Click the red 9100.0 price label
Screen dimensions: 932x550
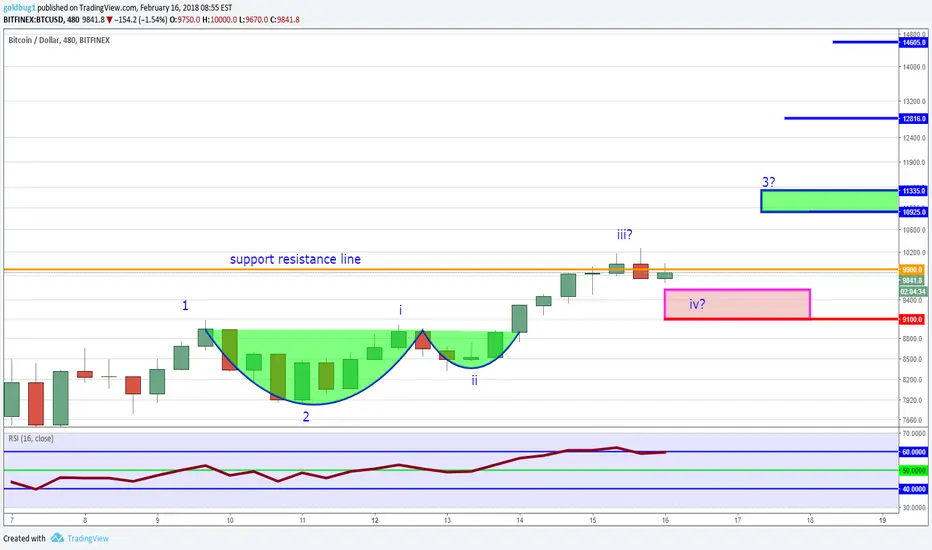[x=912, y=319]
